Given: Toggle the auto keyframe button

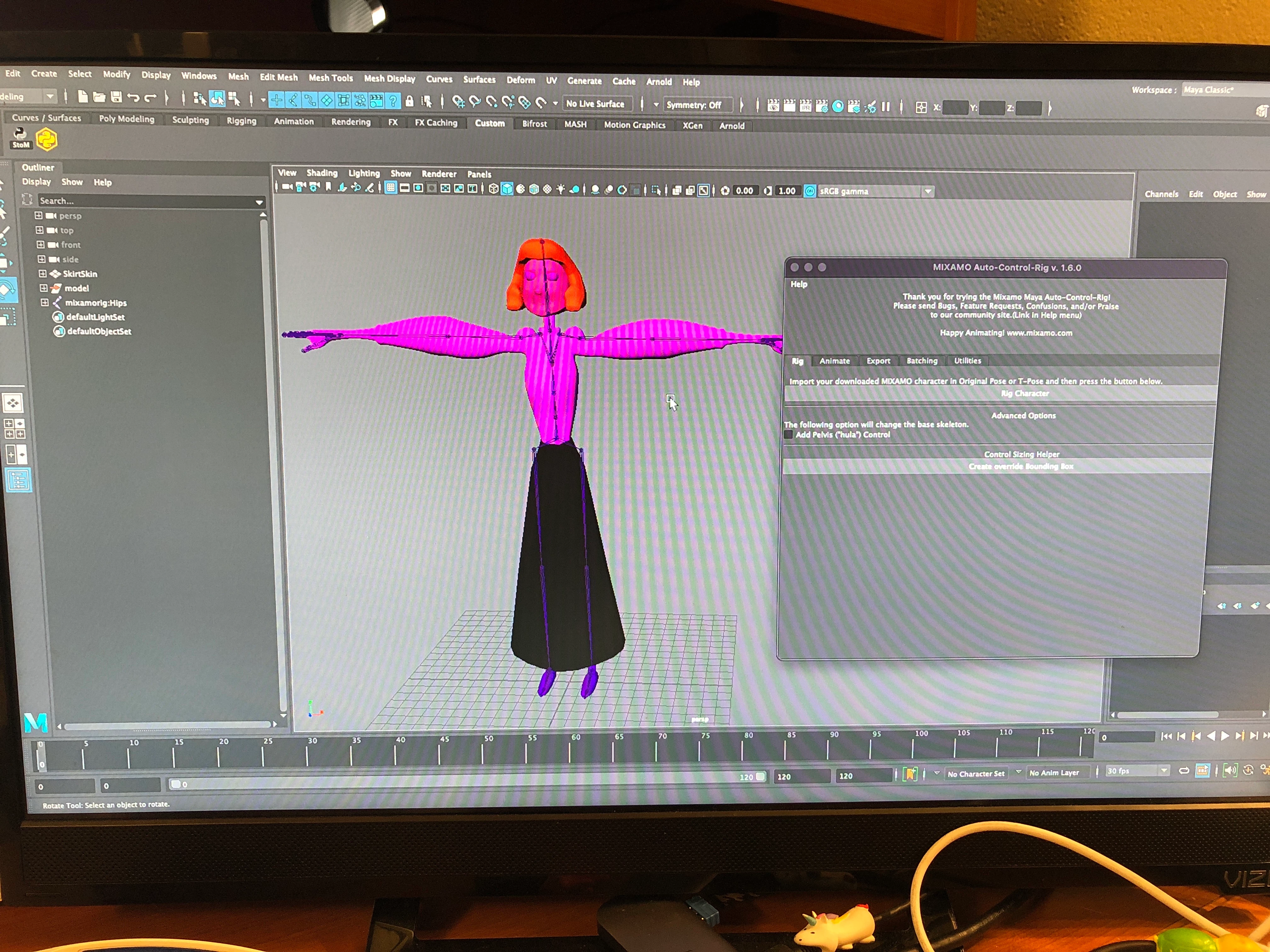Looking at the screenshot, I should pos(1248,770).
